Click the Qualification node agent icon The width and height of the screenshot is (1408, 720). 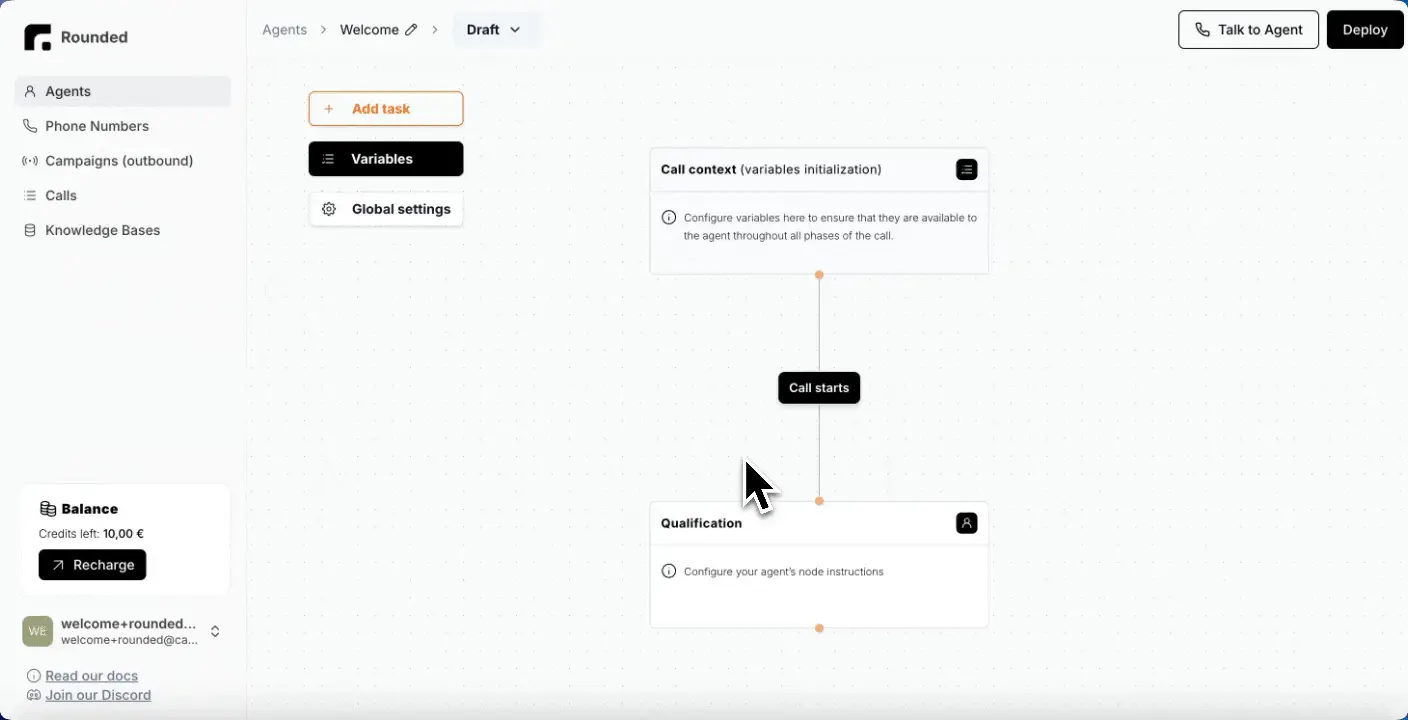(x=966, y=523)
